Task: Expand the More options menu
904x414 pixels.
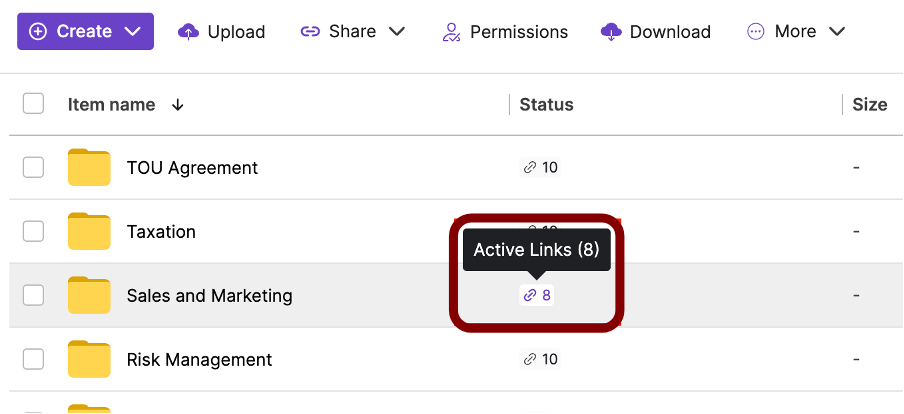Action: pyautogui.click(x=796, y=32)
